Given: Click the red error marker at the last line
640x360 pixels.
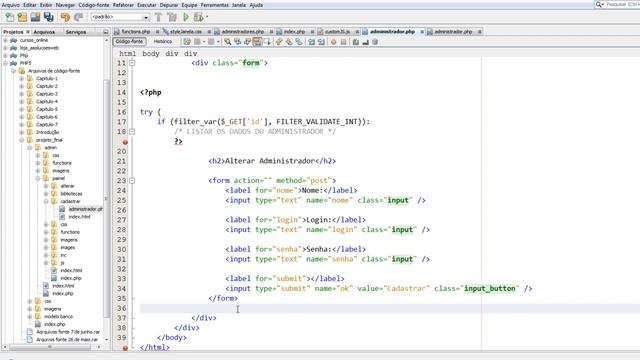Looking at the screenshot, I should (125, 348).
